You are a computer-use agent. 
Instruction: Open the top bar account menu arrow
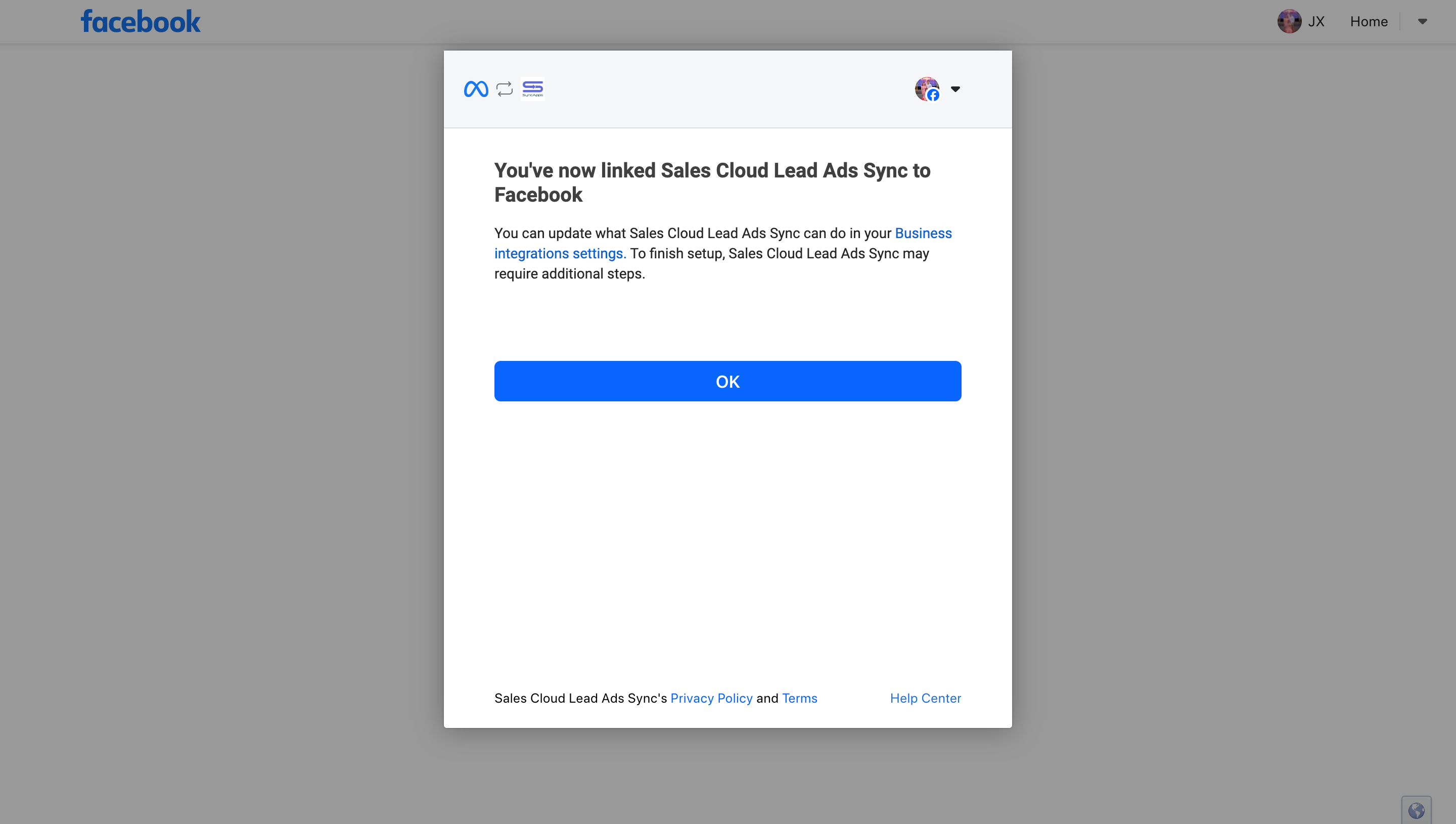click(1422, 22)
